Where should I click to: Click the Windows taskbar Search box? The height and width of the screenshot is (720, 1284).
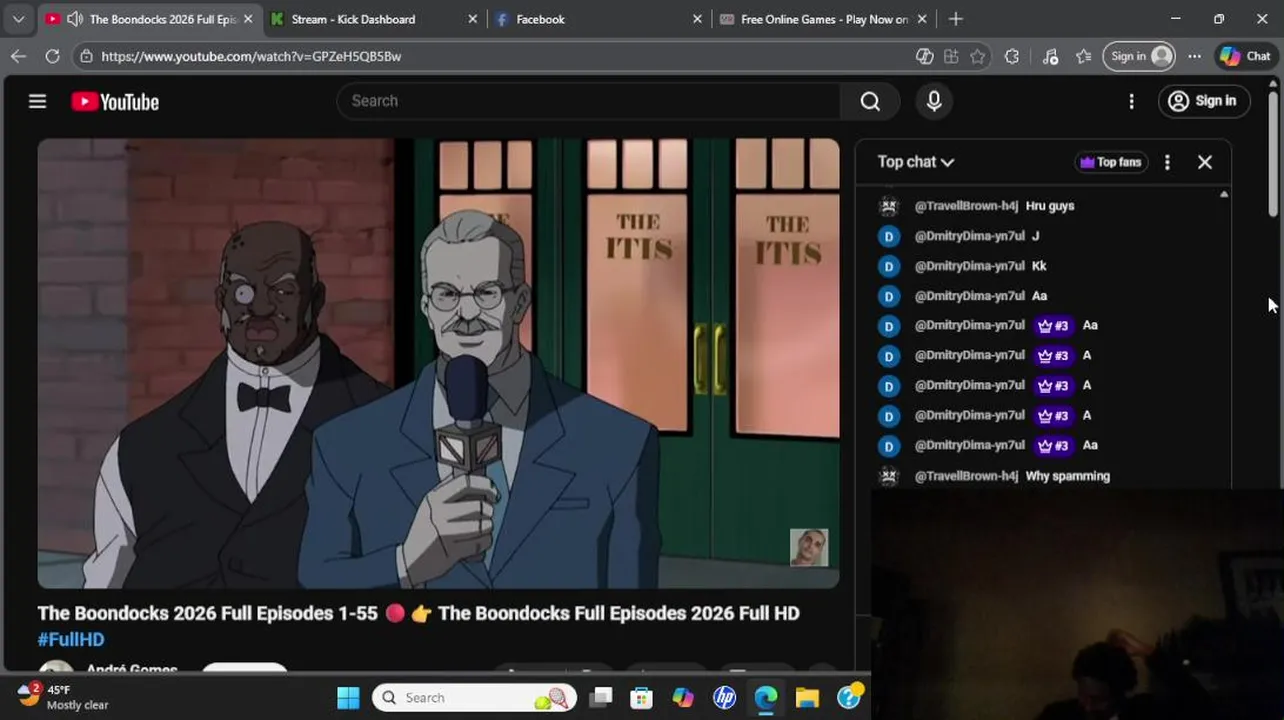click(x=475, y=698)
